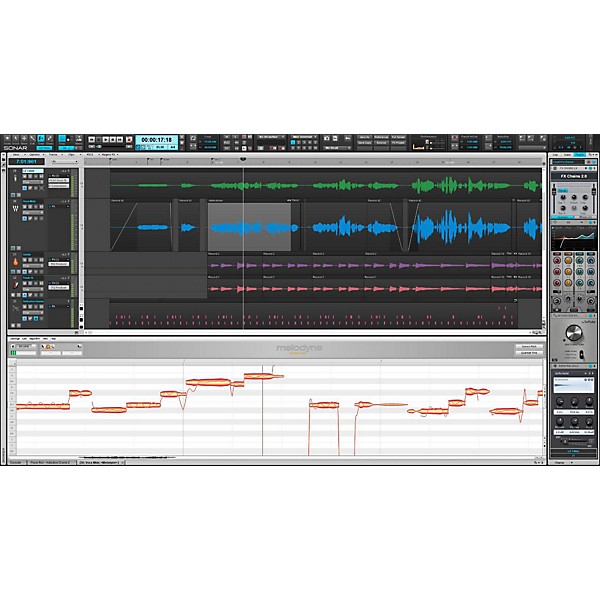600x600 pixels.
Task: Open the View menu in track view
Action: point(16,155)
